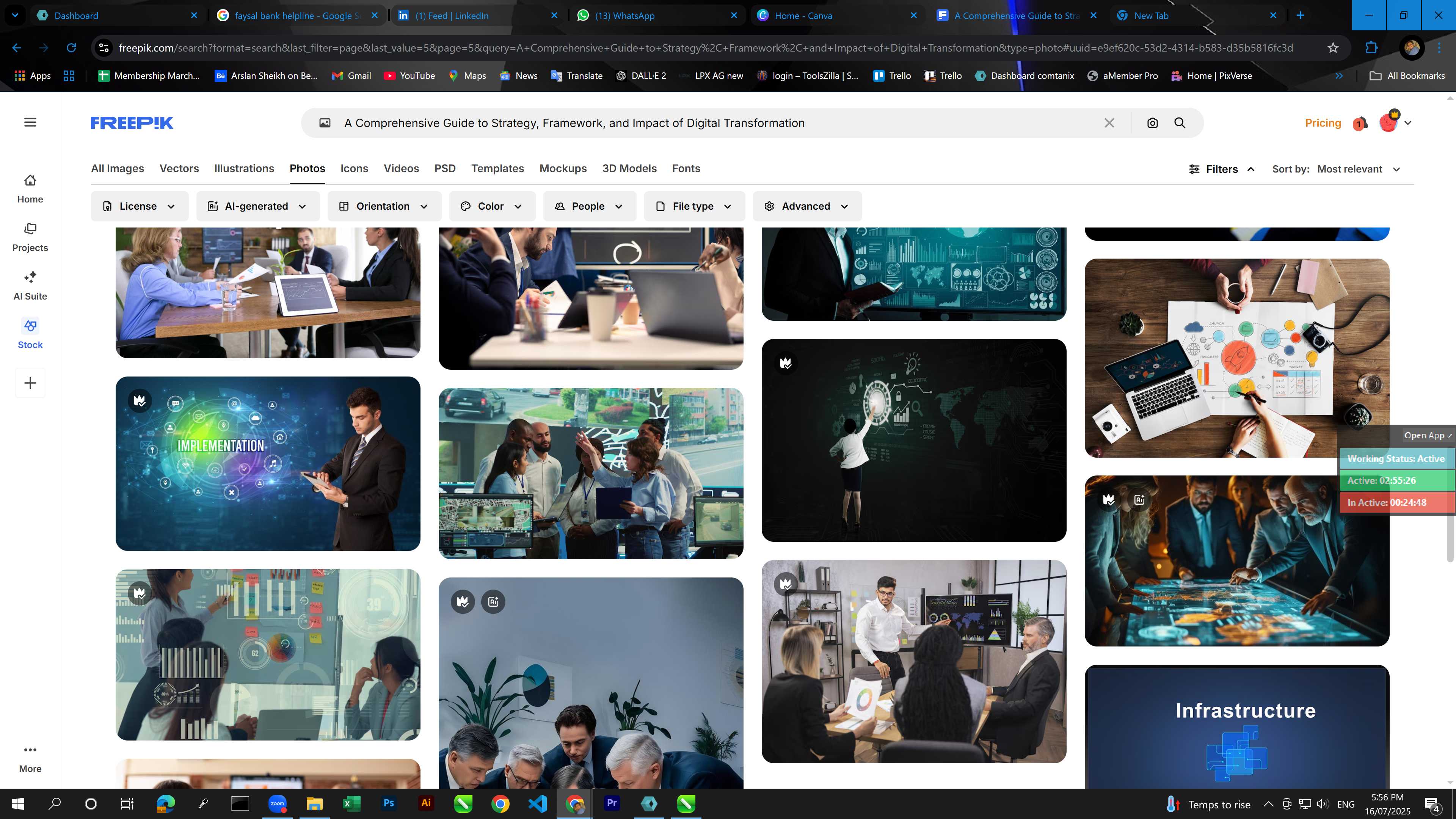Expand the People filter dropdown

pos(590,206)
